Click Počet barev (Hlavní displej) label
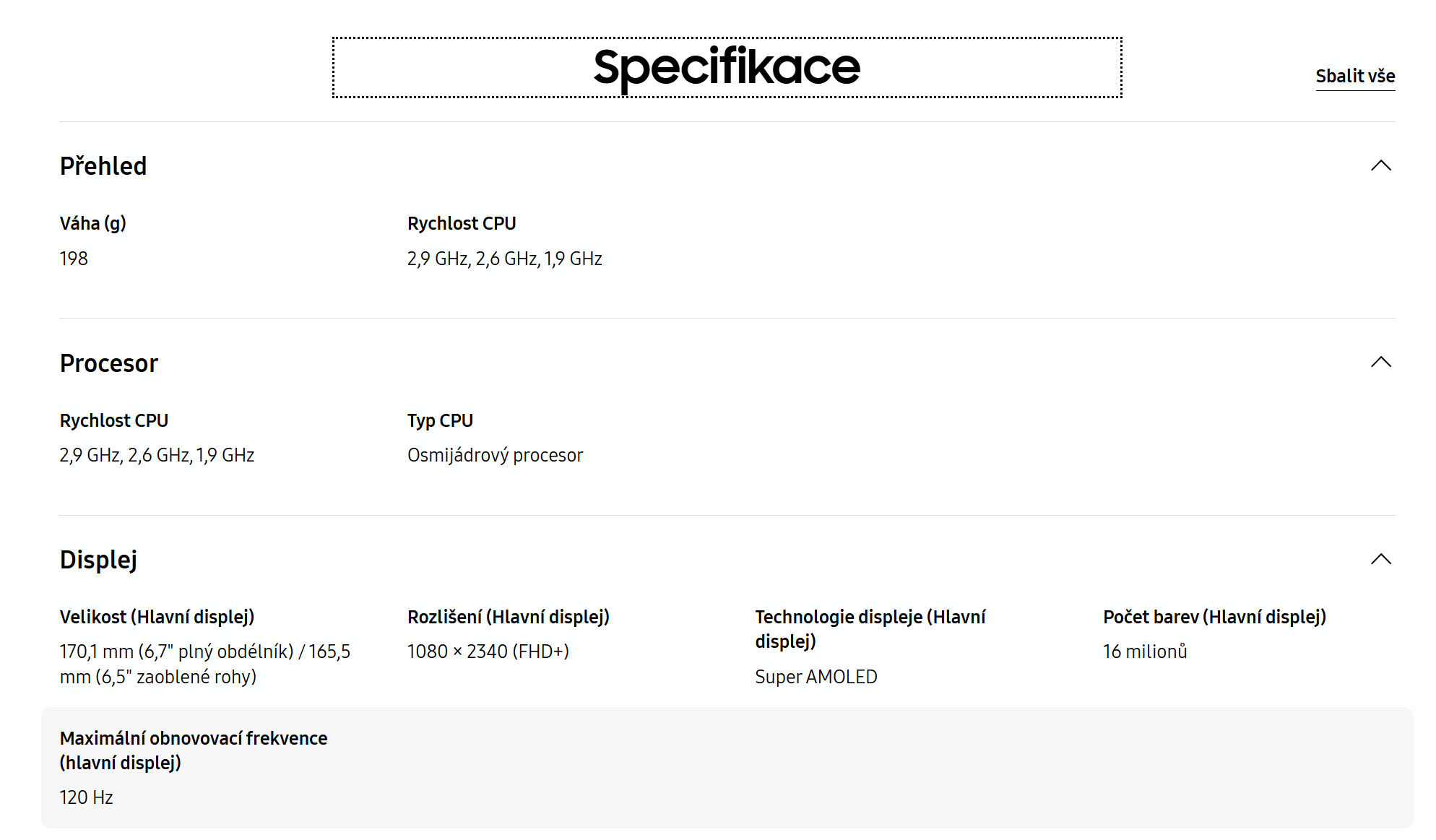 pyautogui.click(x=1215, y=617)
